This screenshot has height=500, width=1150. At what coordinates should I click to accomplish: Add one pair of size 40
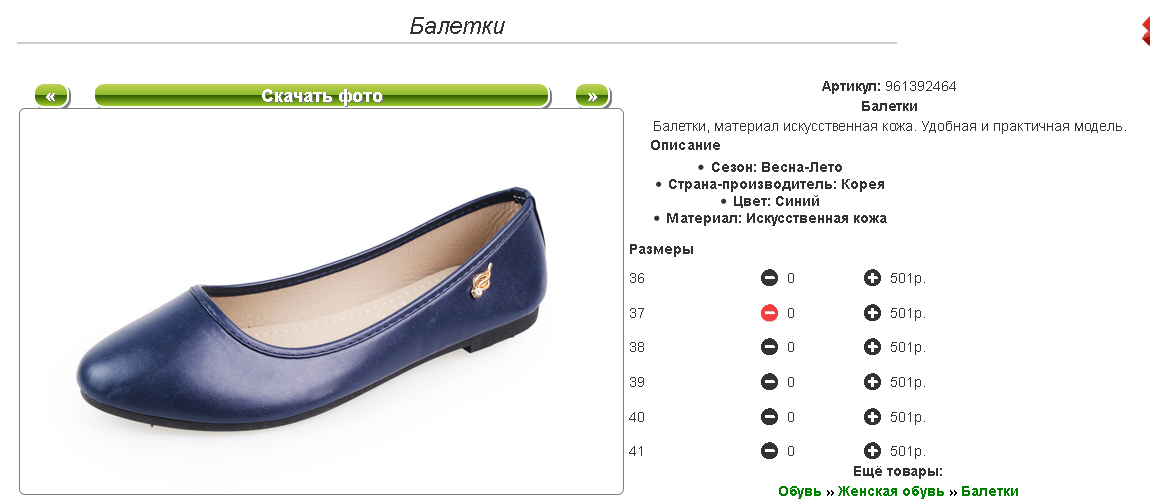pos(872,417)
